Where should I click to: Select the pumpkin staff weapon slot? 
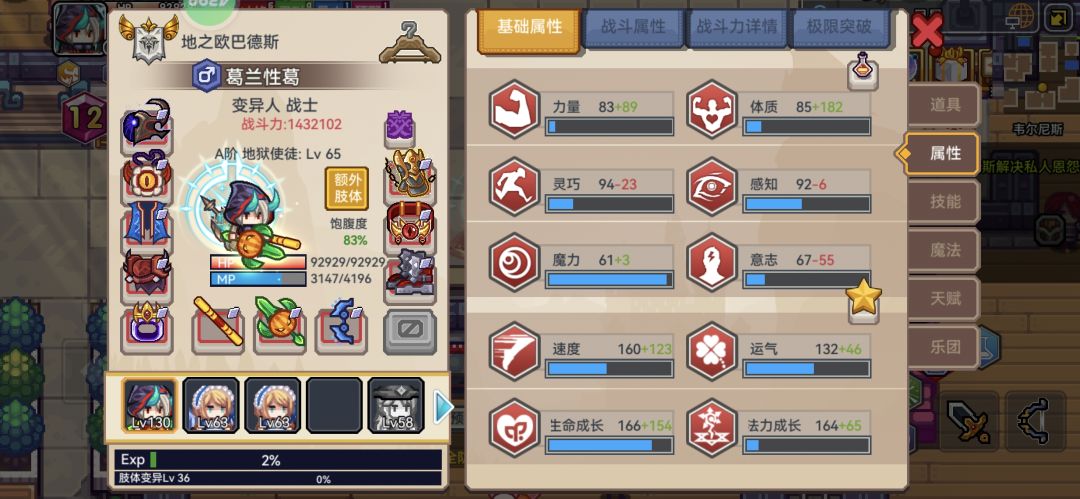point(280,324)
